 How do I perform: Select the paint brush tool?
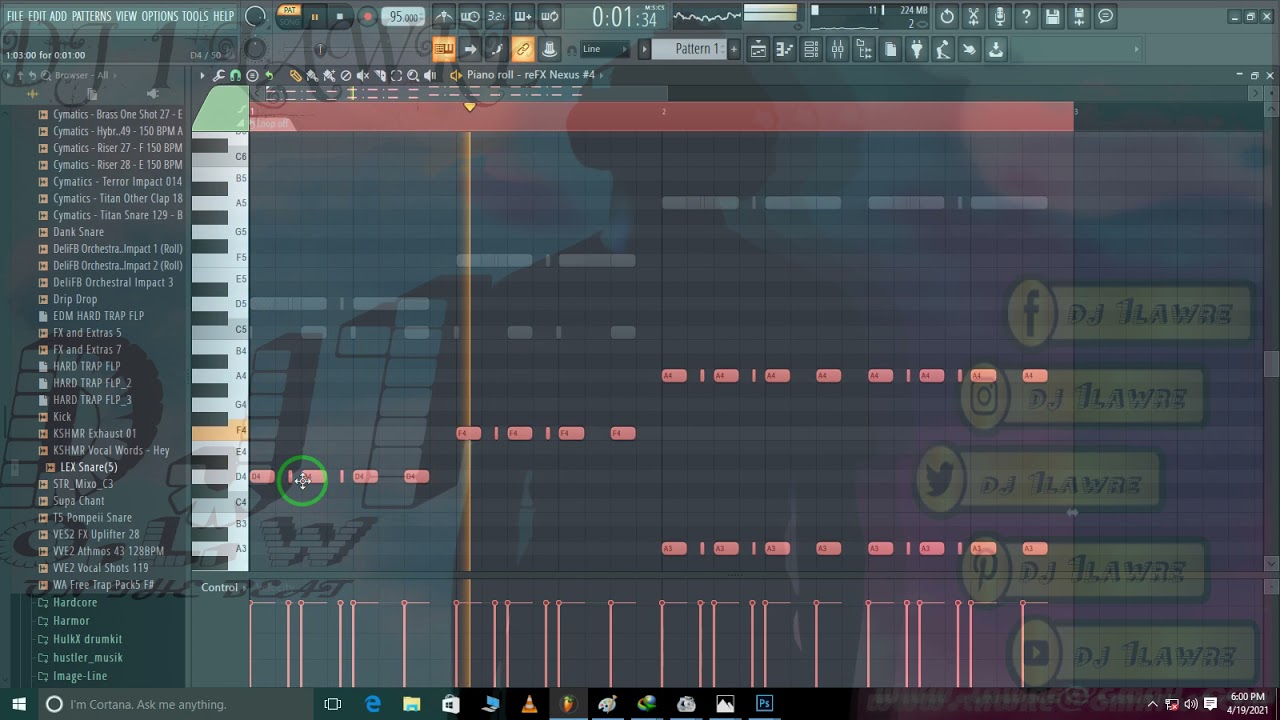[312, 75]
